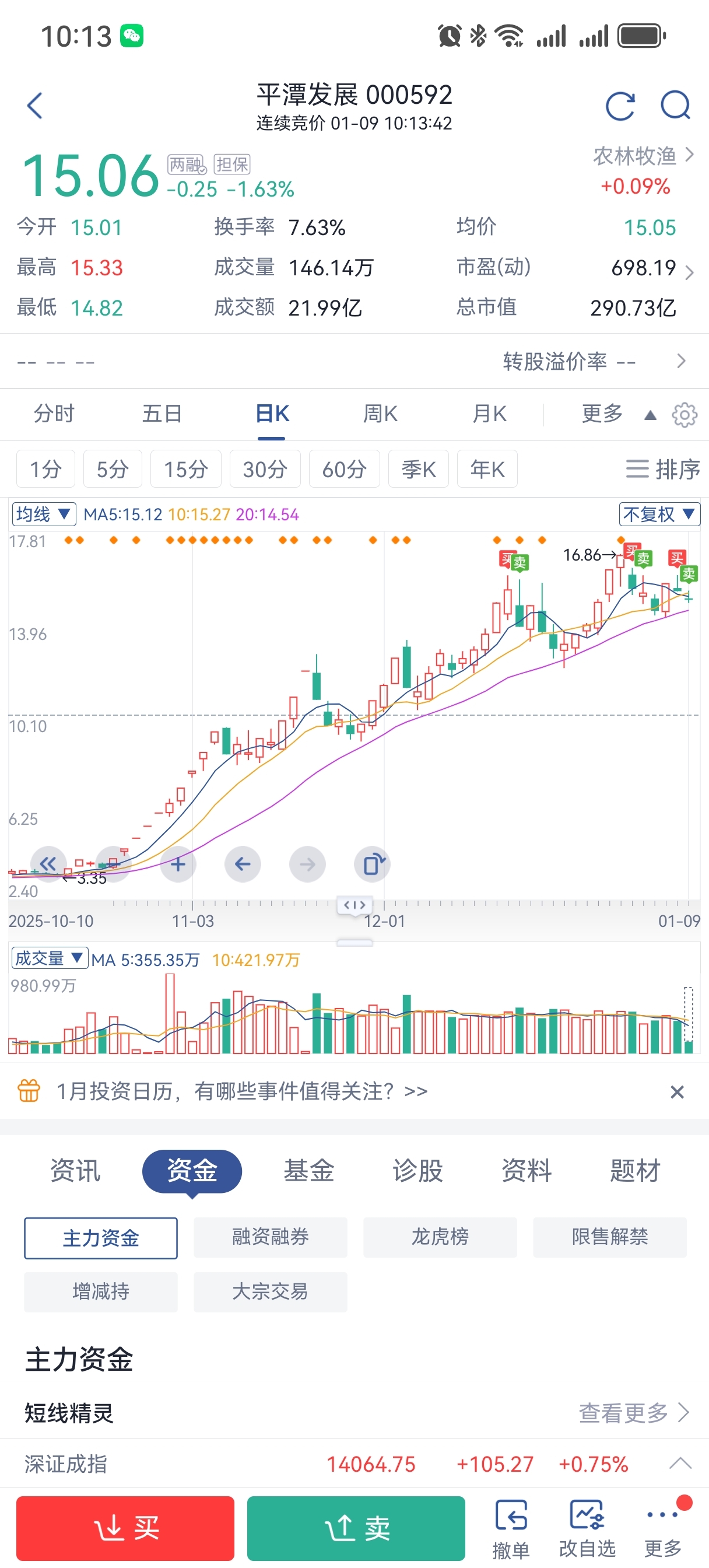Switch to the 周K chart tab

click(x=380, y=414)
